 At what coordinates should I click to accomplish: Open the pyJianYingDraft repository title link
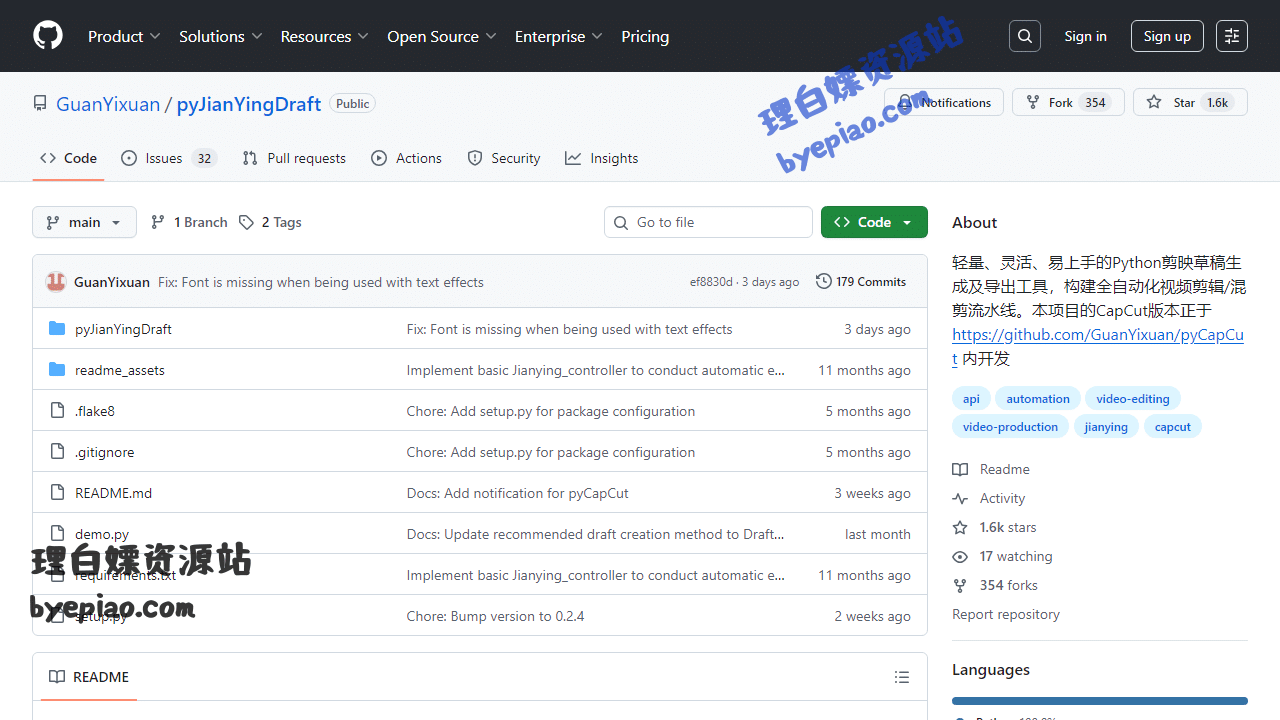(249, 104)
